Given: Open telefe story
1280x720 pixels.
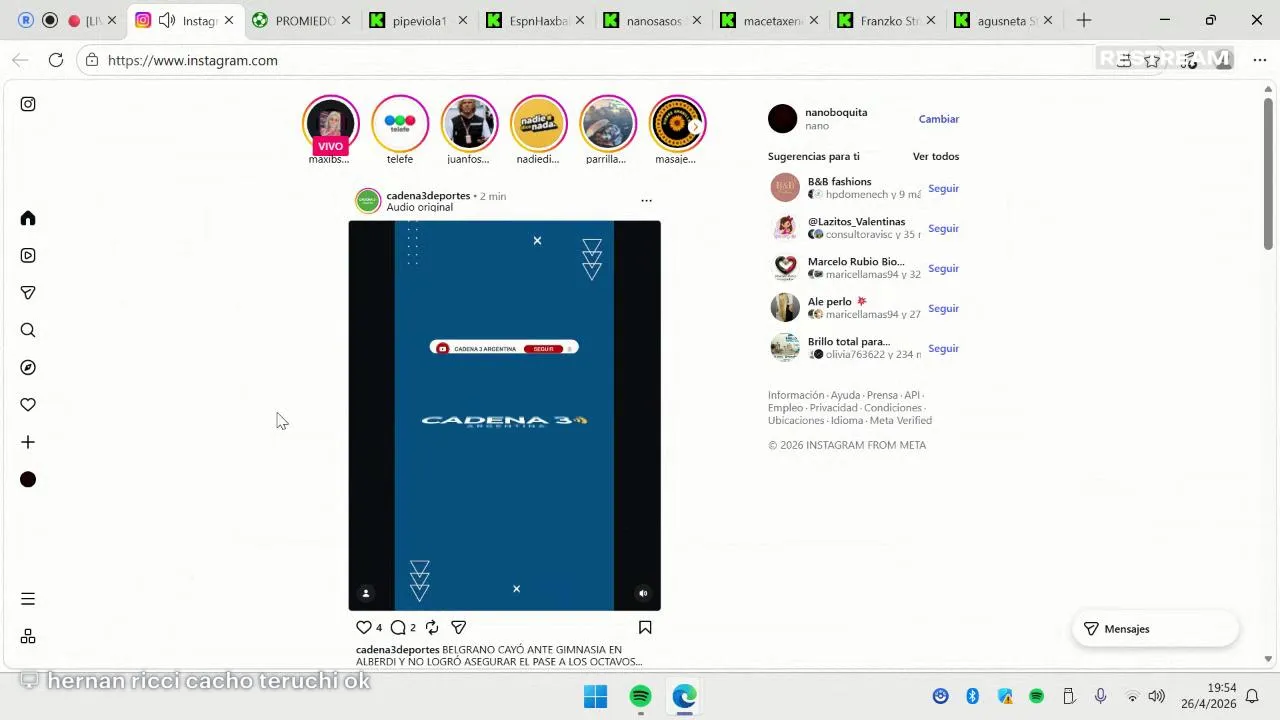Looking at the screenshot, I should coord(400,124).
